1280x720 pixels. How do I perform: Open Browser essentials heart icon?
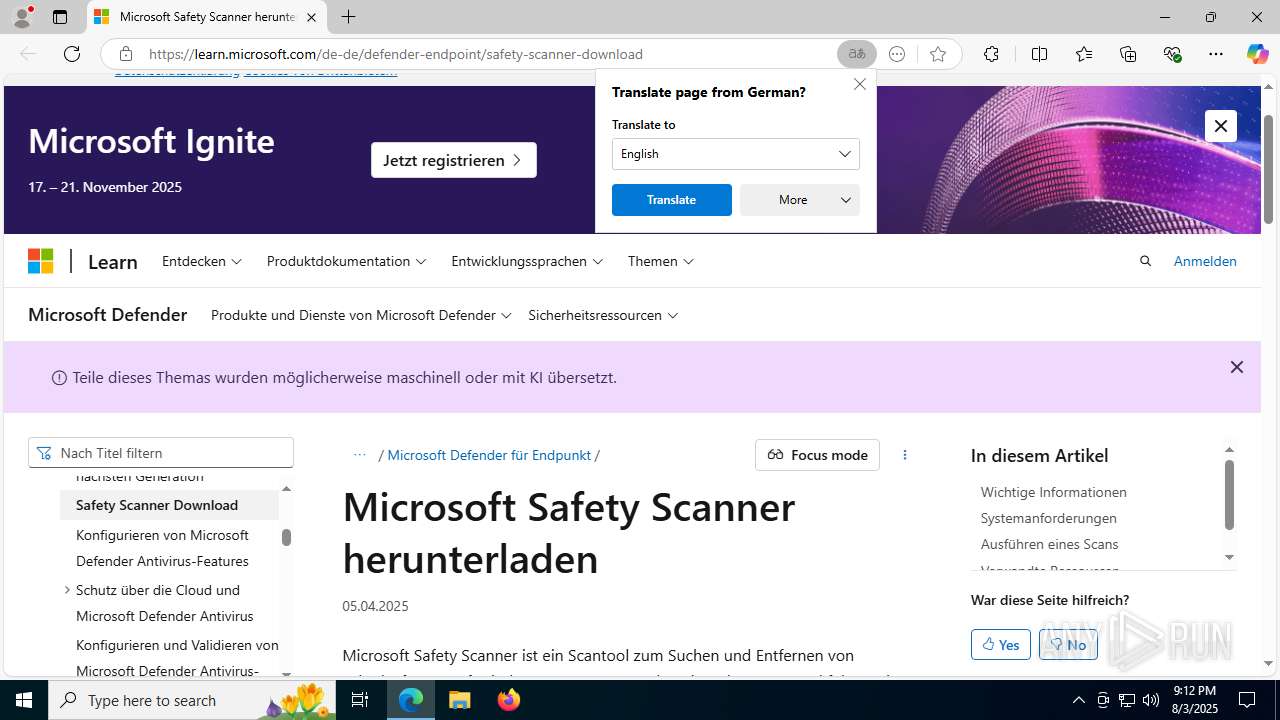pyautogui.click(x=1173, y=54)
